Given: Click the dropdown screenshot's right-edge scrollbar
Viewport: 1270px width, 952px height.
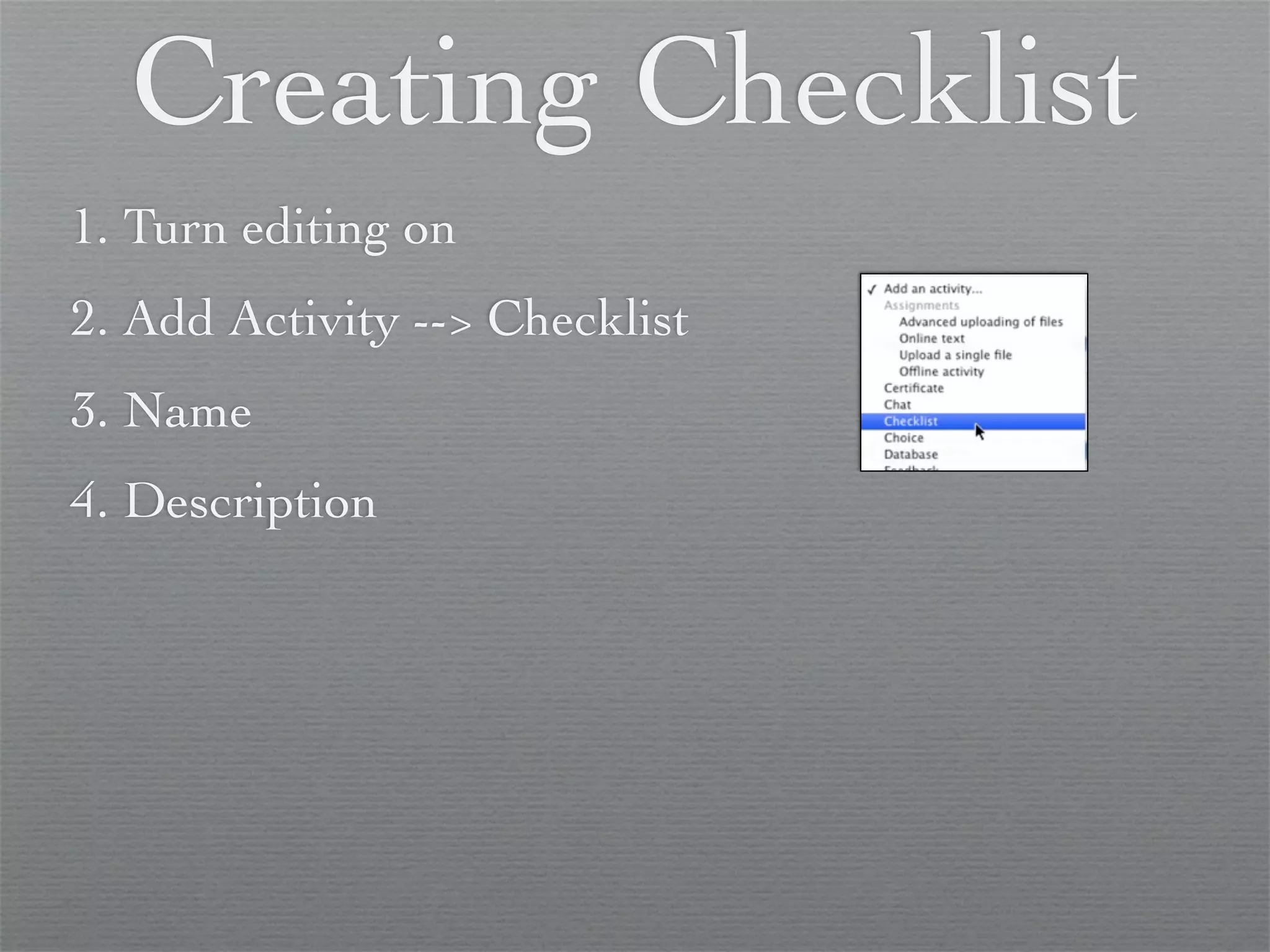Looking at the screenshot, I should [x=1085, y=344].
